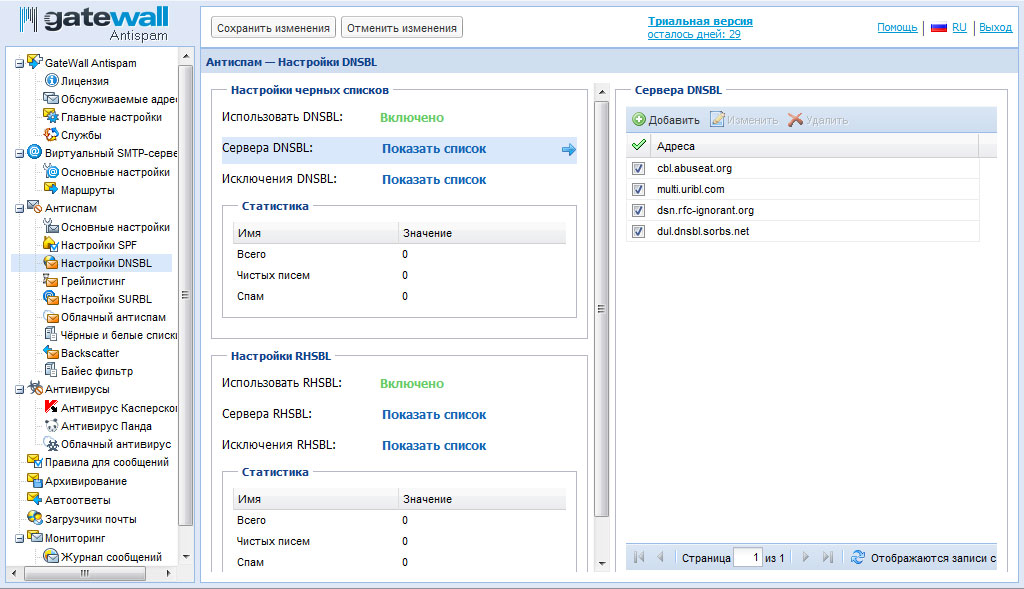Click the Журнал сообщений icon
Image resolution: width=1024 pixels, height=589 pixels.
(51, 556)
